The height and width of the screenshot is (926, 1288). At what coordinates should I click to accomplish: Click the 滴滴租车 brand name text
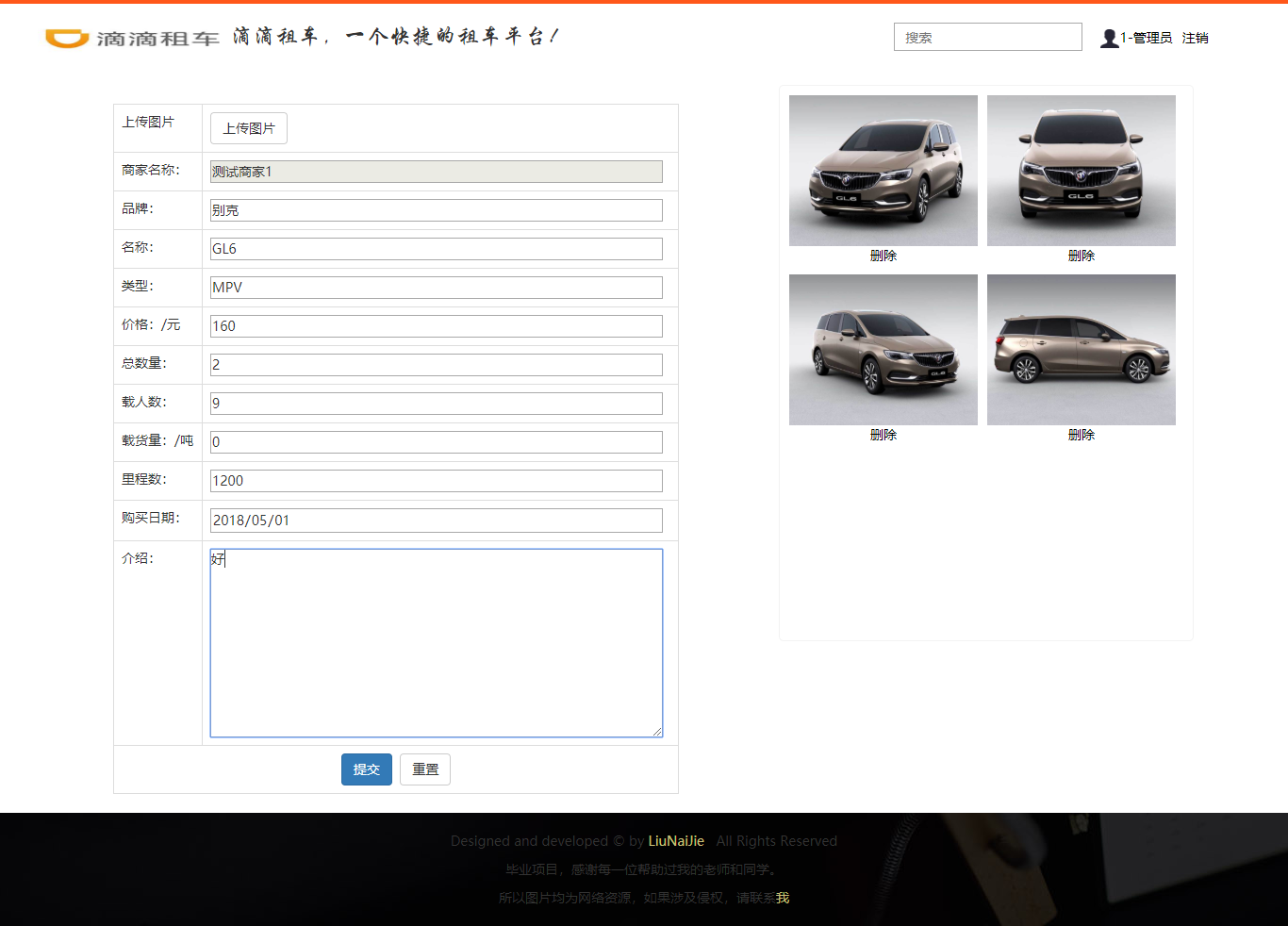tap(157, 39)
